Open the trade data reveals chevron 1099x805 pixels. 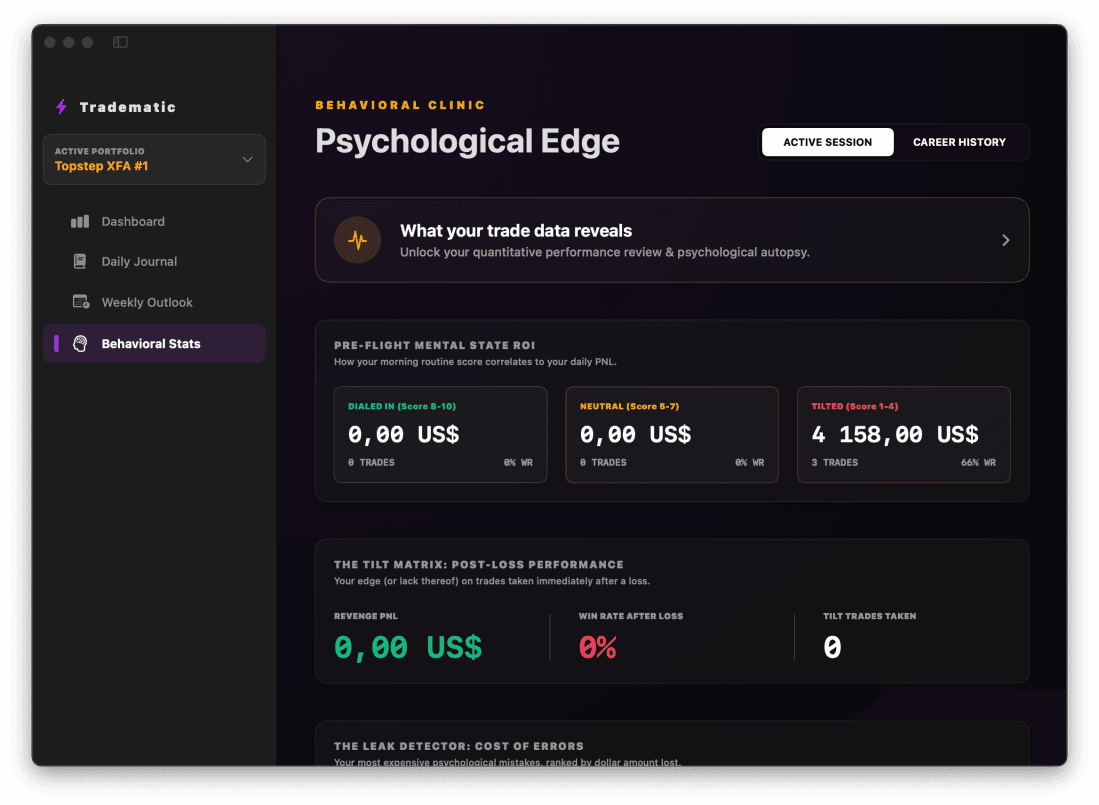[x=1006, y=240]
